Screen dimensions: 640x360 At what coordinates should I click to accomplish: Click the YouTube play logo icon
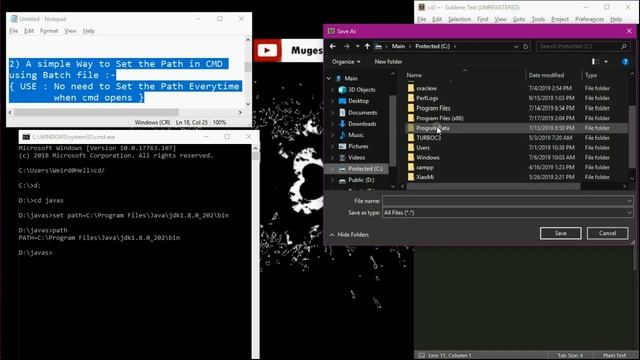pyautogui.click(x=267, y=50)
